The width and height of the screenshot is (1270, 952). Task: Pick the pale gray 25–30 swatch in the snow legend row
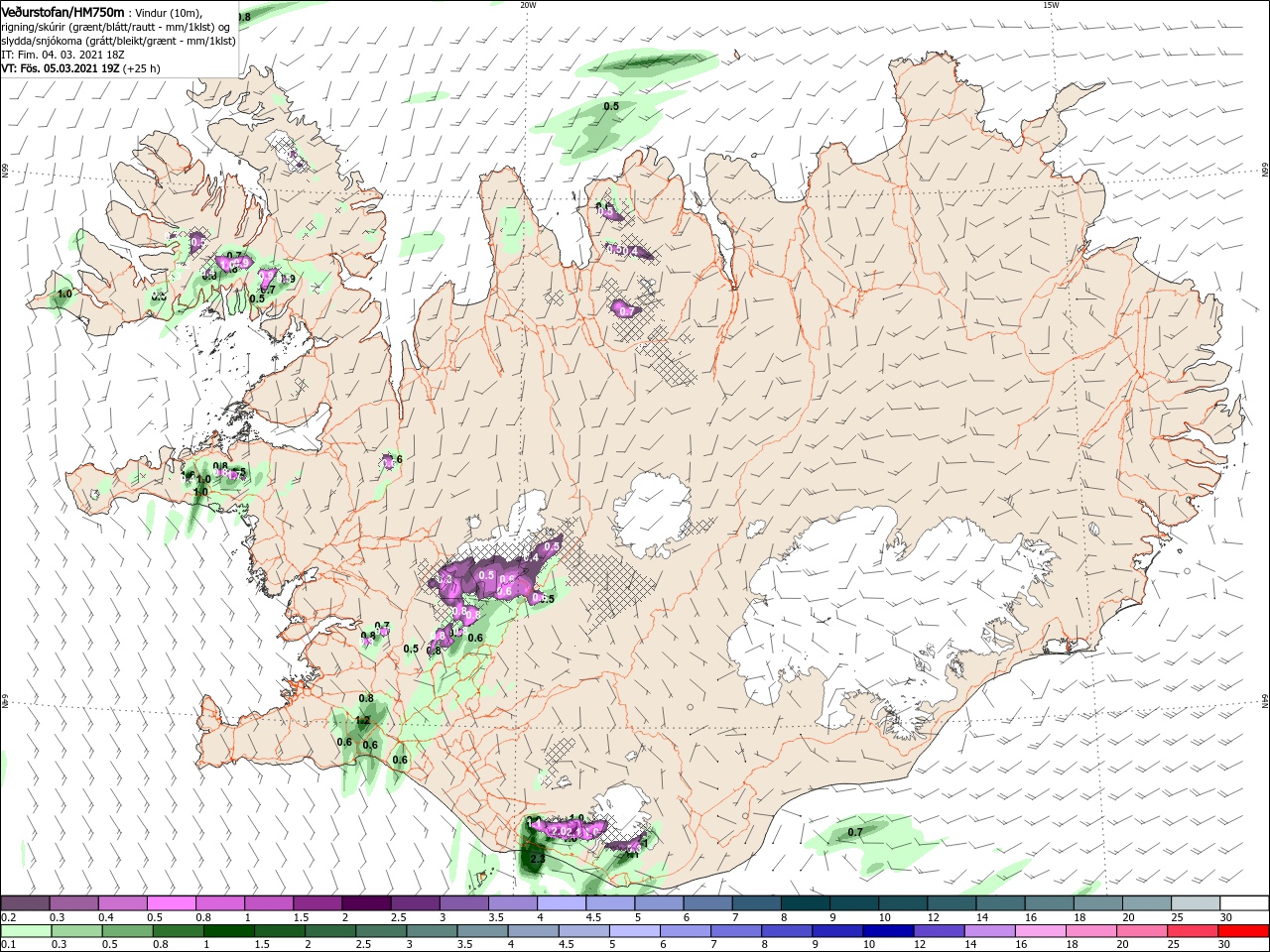click(x=1195, y=902)
